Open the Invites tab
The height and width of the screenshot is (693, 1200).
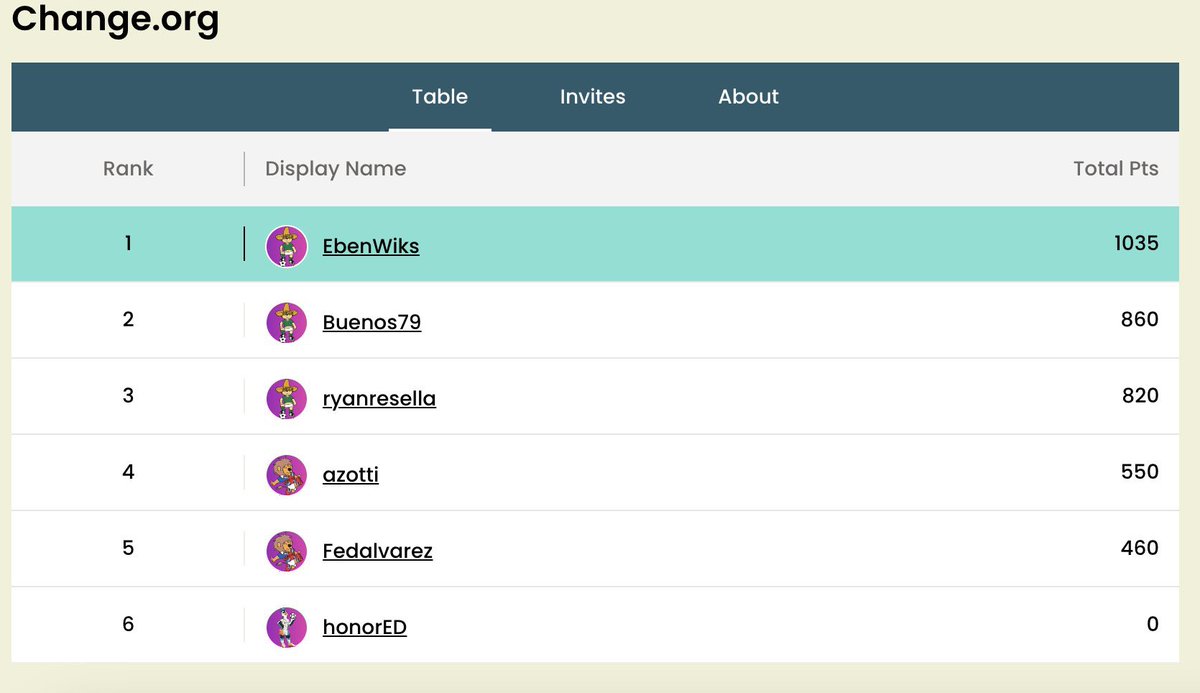click(x=593, y=97)
